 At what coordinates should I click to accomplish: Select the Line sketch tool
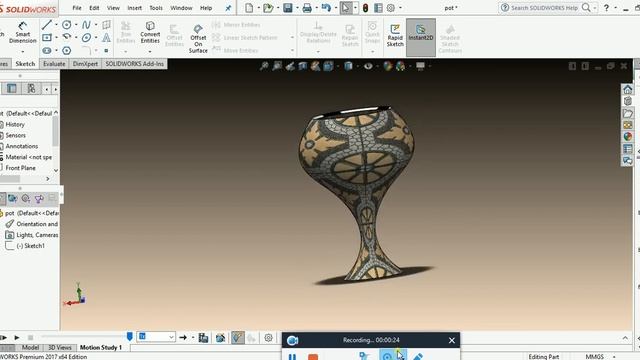pyautogui.click(x=47, y=24)
